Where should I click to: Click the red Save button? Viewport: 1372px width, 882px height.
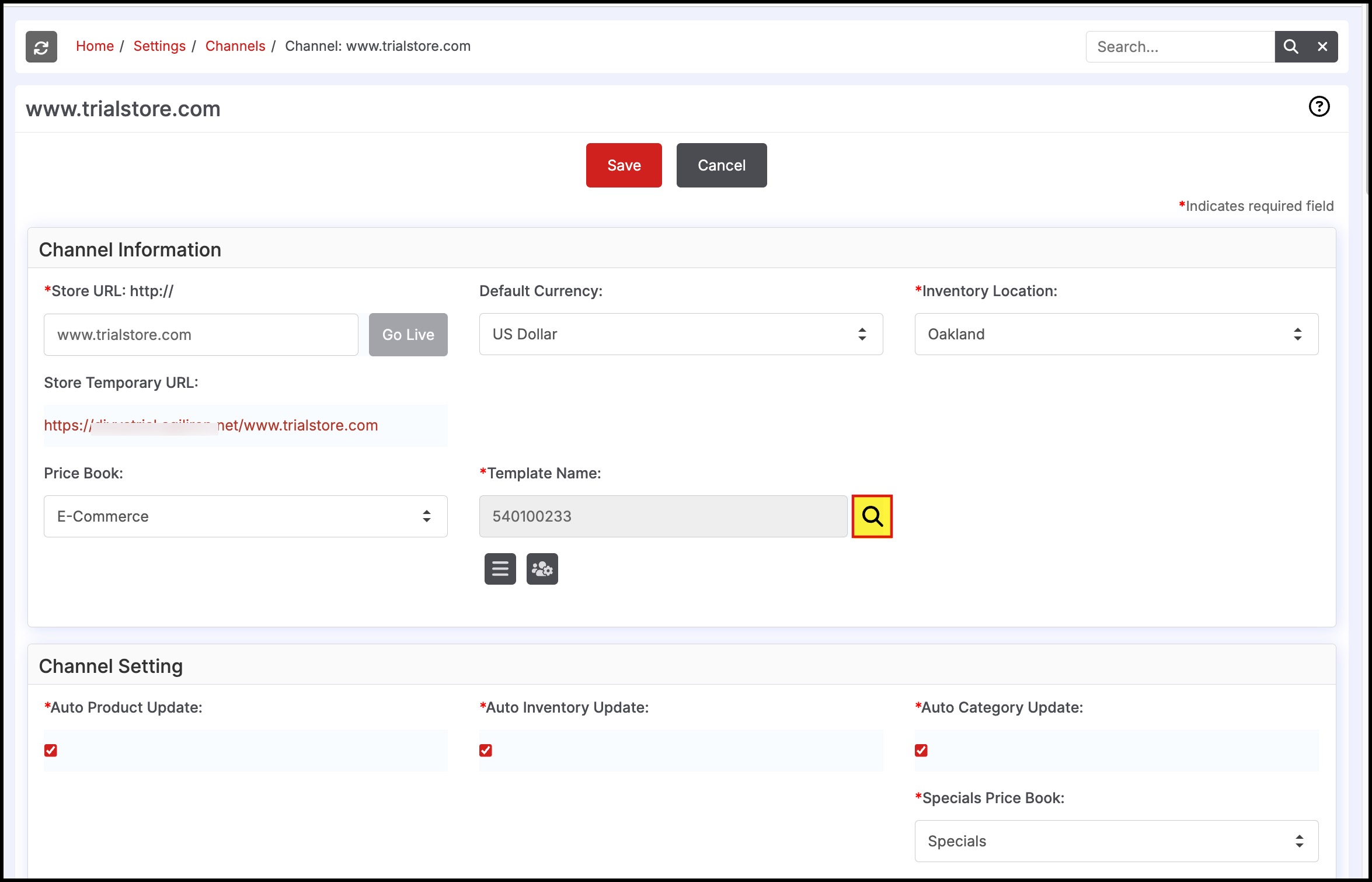point(624,165)
